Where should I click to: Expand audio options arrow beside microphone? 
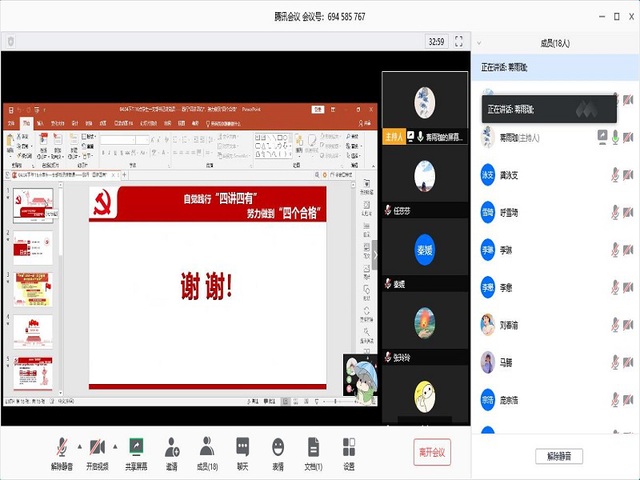click(79, 446)
